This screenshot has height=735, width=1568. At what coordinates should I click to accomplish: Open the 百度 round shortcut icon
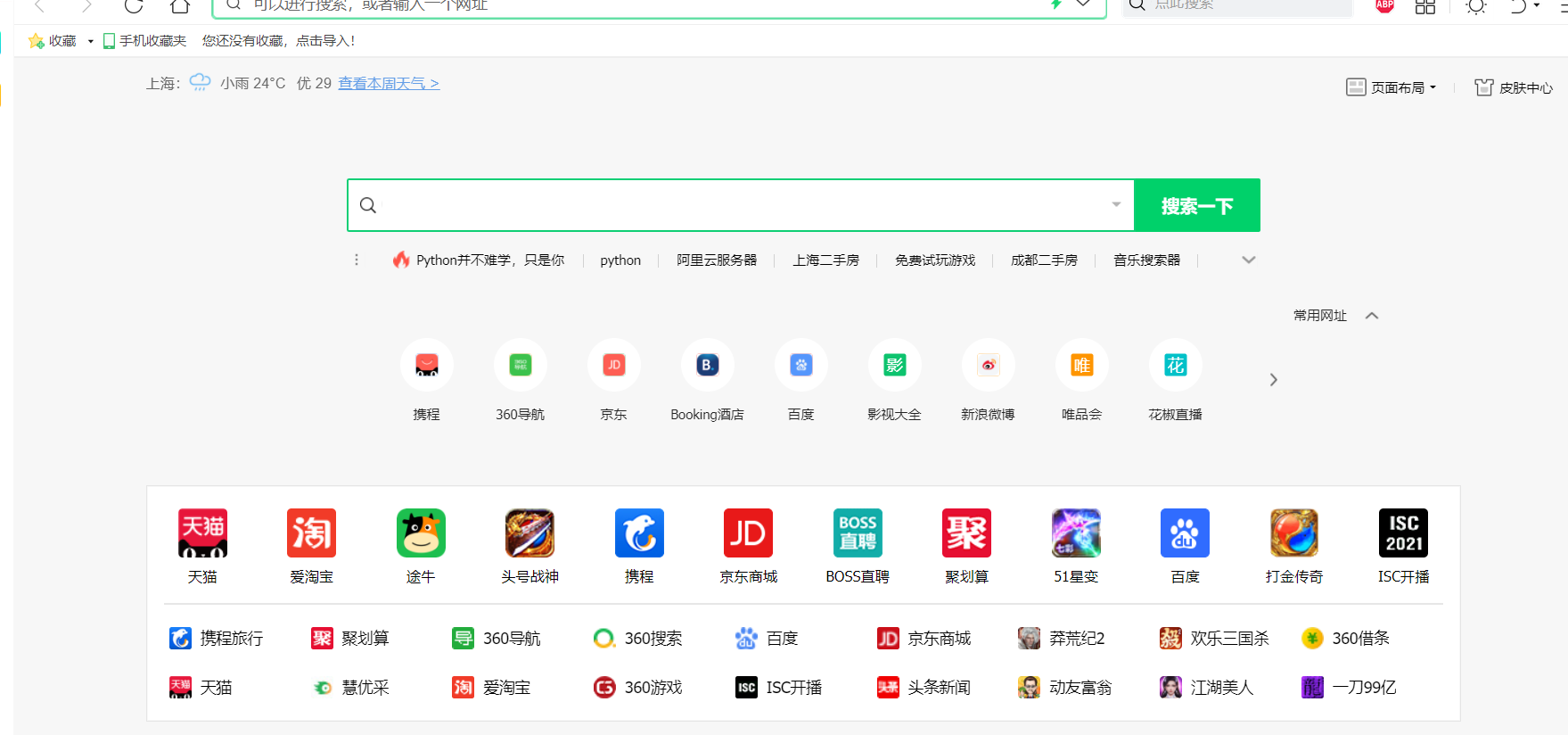click(801, 365)
